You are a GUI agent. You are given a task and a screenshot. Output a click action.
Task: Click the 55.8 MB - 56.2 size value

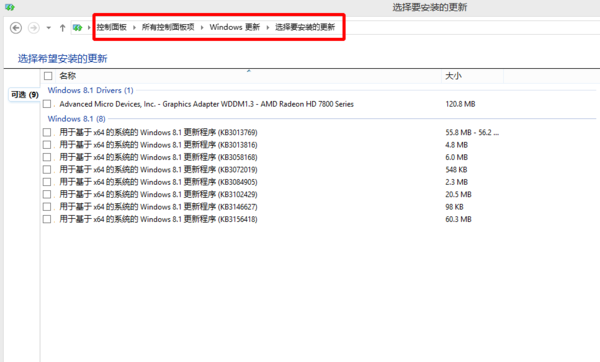472,132
